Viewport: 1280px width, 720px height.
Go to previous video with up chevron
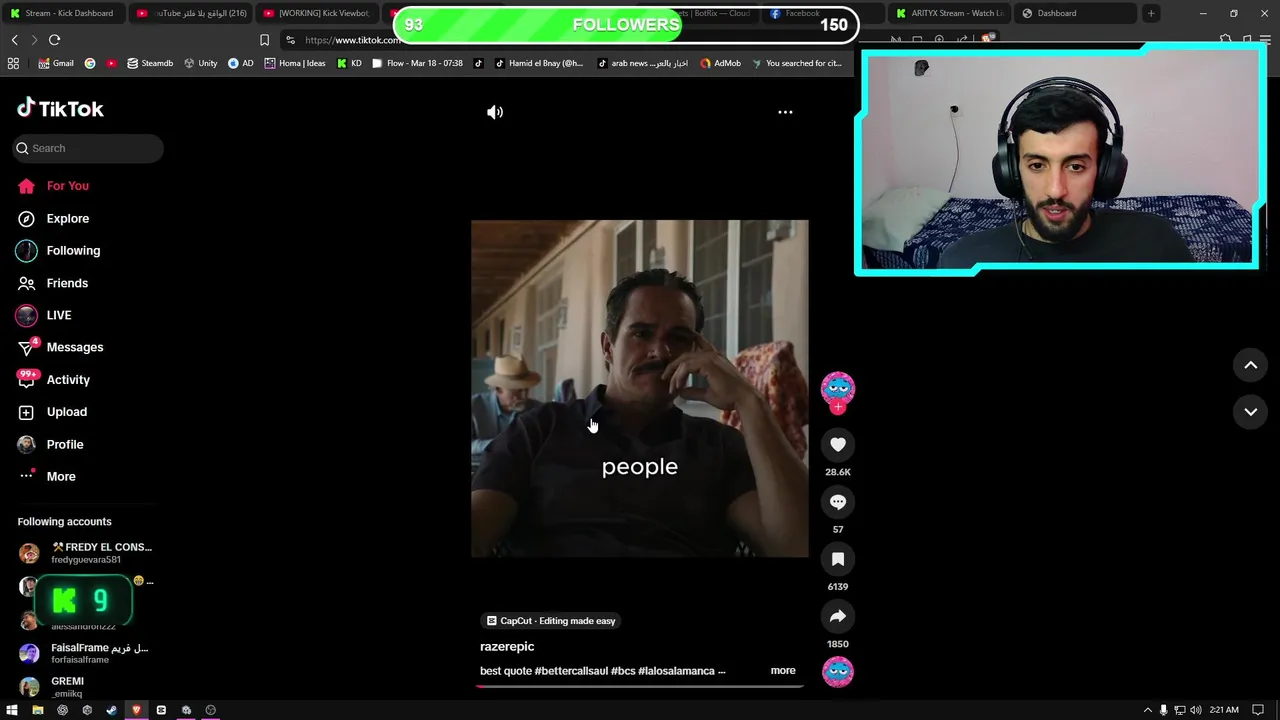1250,366
